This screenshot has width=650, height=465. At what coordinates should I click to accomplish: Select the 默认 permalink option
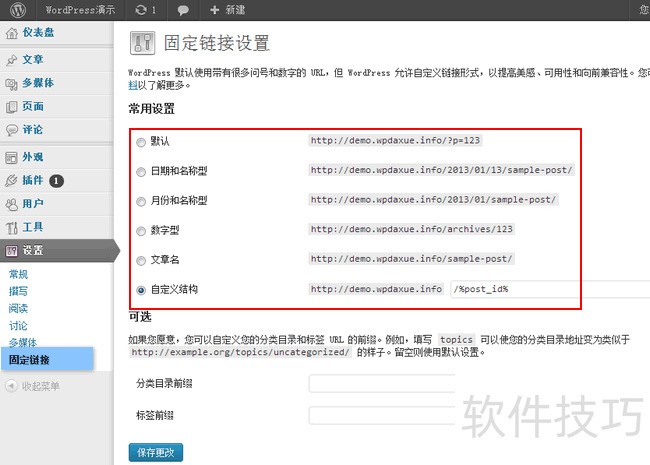(141, 142)
